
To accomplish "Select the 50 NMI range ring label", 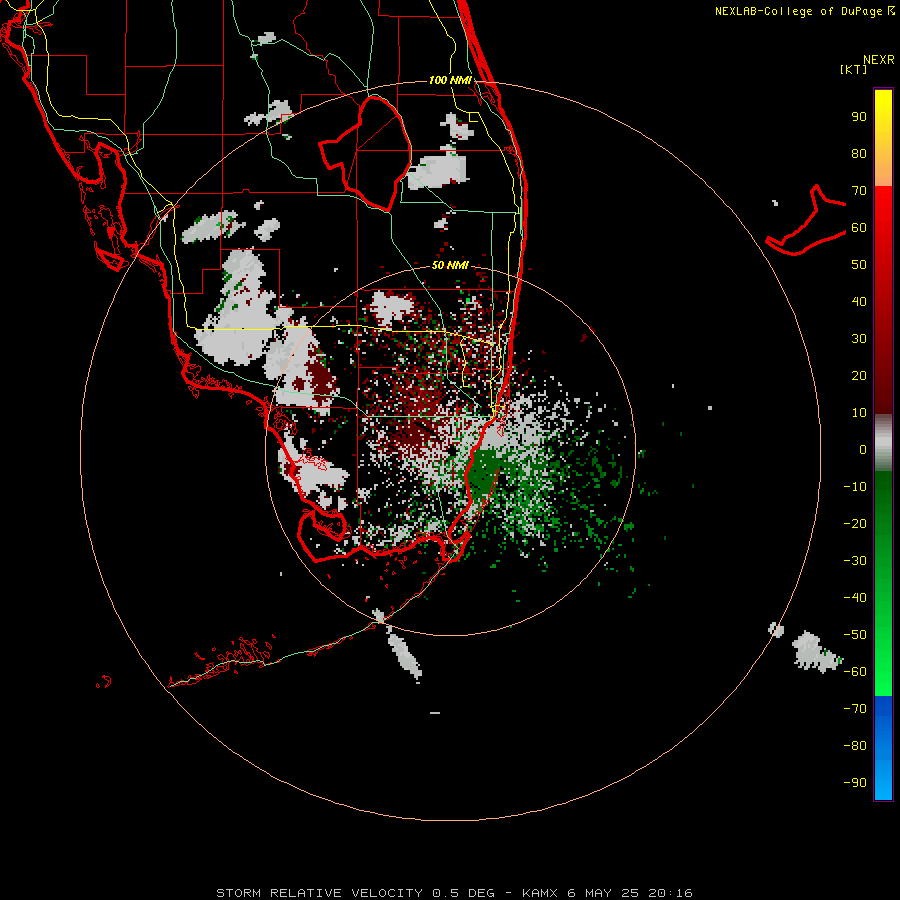I will point(450,265).
